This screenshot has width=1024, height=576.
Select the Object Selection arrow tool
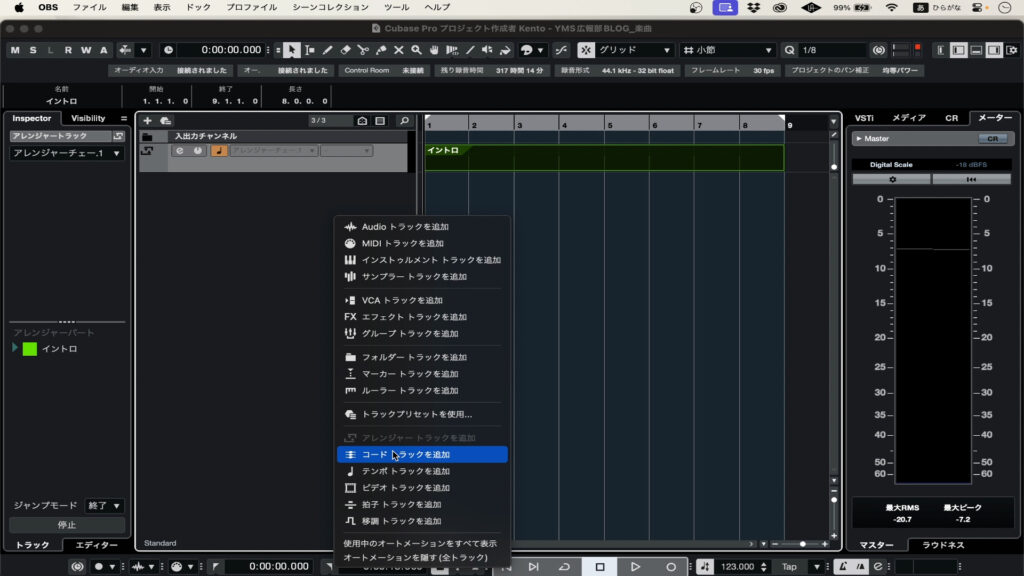291,50
